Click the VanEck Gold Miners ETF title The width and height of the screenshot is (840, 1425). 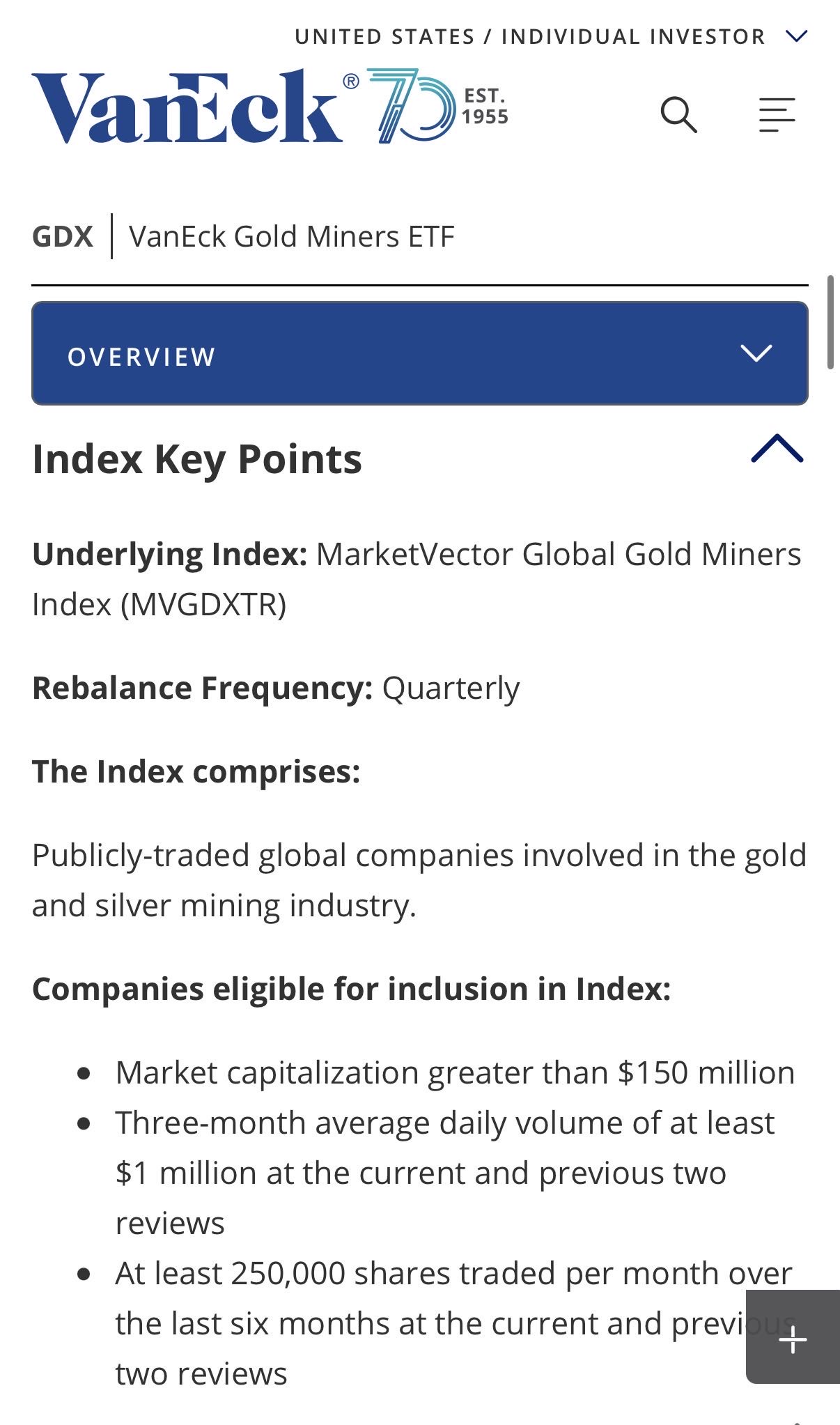pos(292,237)
